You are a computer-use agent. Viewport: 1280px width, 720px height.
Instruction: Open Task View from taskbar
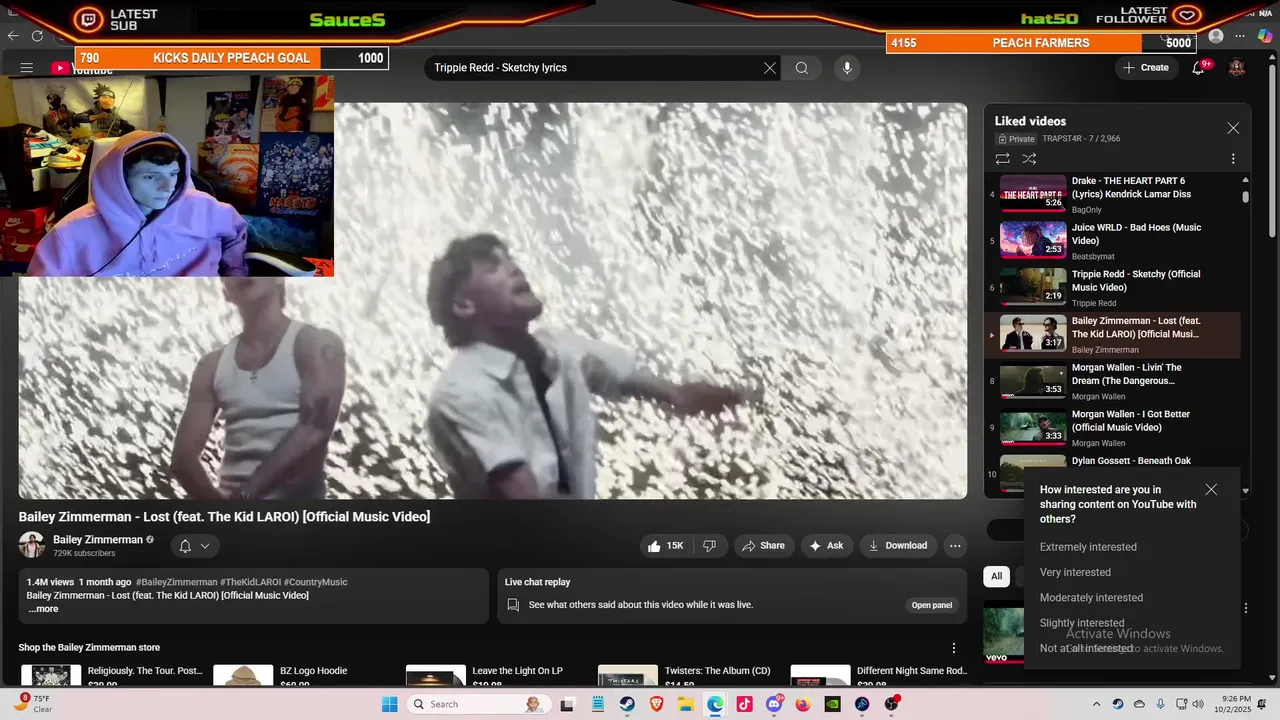(x=567, y=704)
